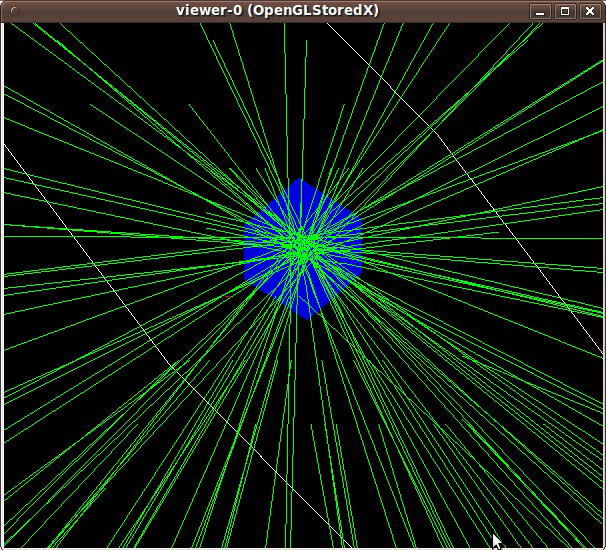Minimize the viewer-0 window
The width and height of the screenshot is (606, 550).
click(x=541, y=11)
